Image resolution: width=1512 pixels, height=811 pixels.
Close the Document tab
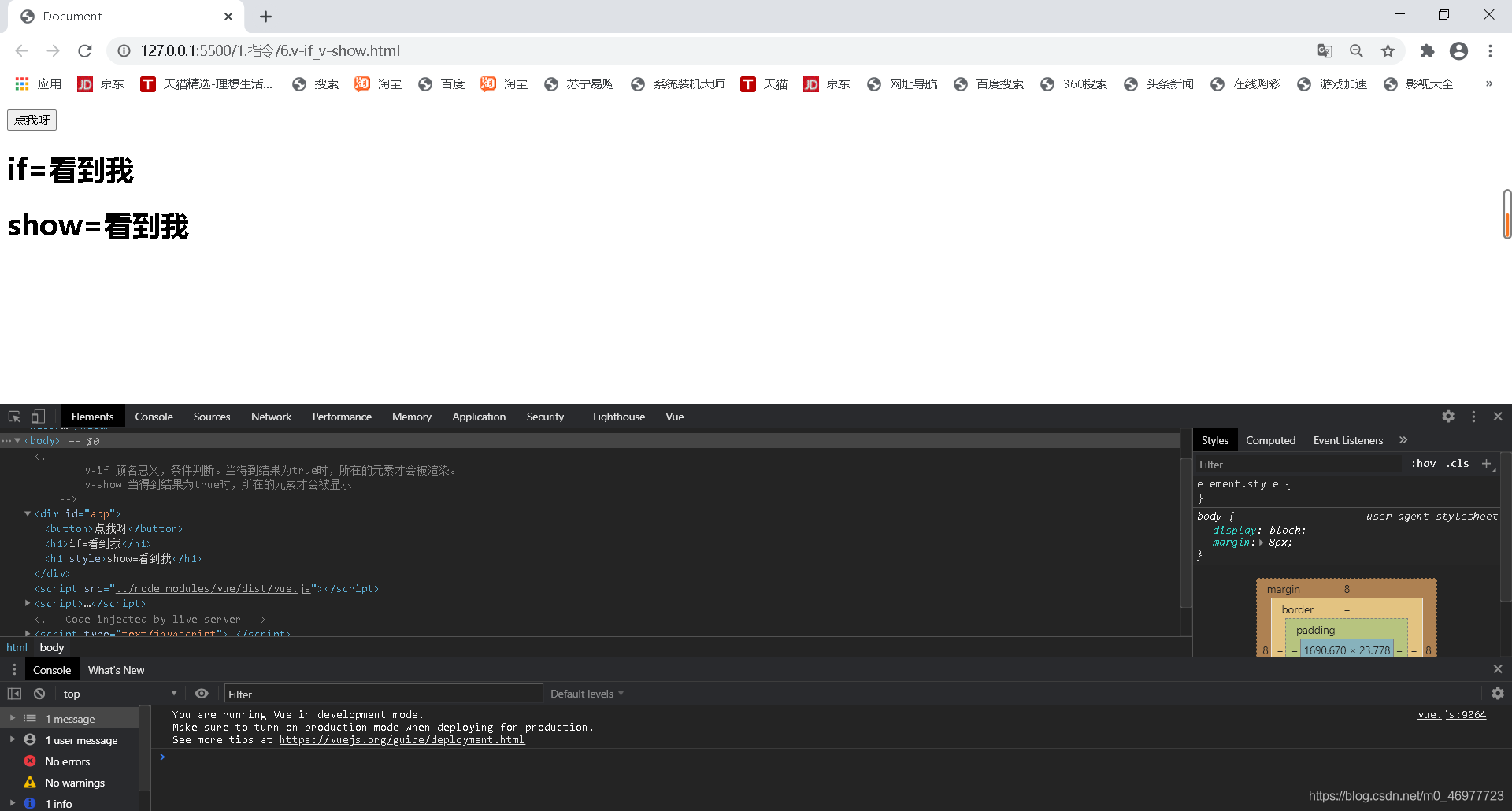coord(228,17)
